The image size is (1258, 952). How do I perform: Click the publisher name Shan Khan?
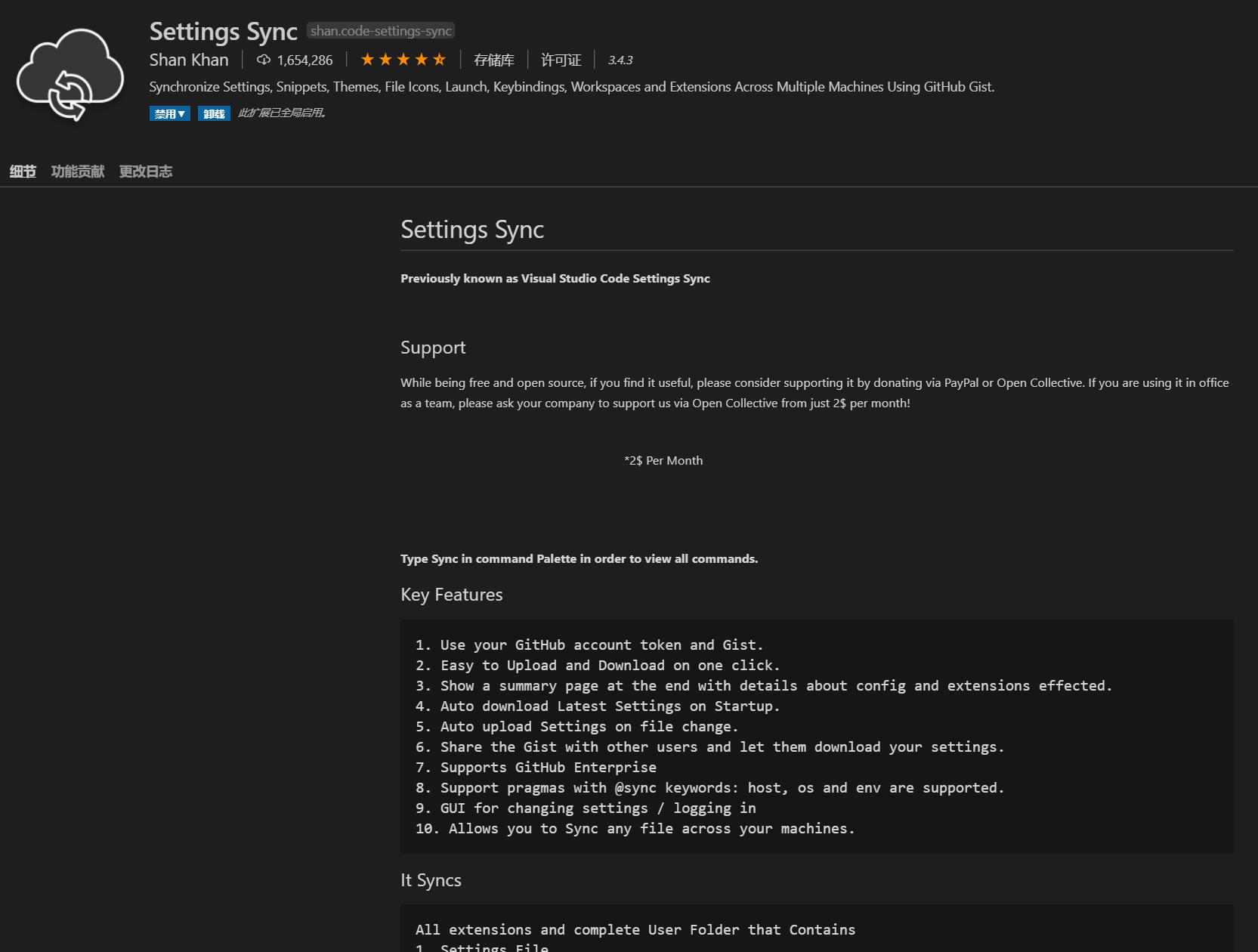coord(189,60)
